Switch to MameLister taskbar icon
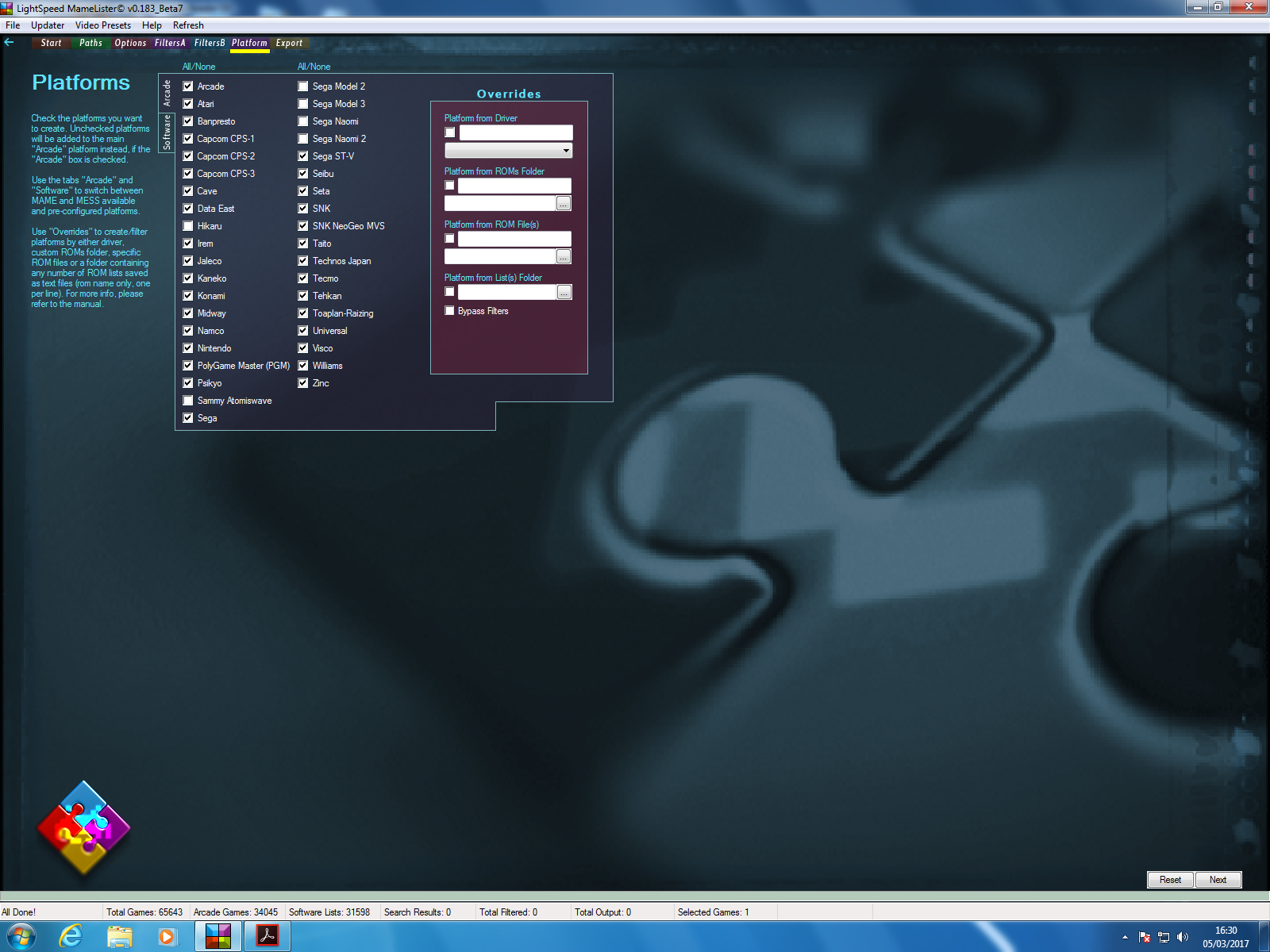The width and height of the screenshot is (1270, 952). tap(218, 937)
